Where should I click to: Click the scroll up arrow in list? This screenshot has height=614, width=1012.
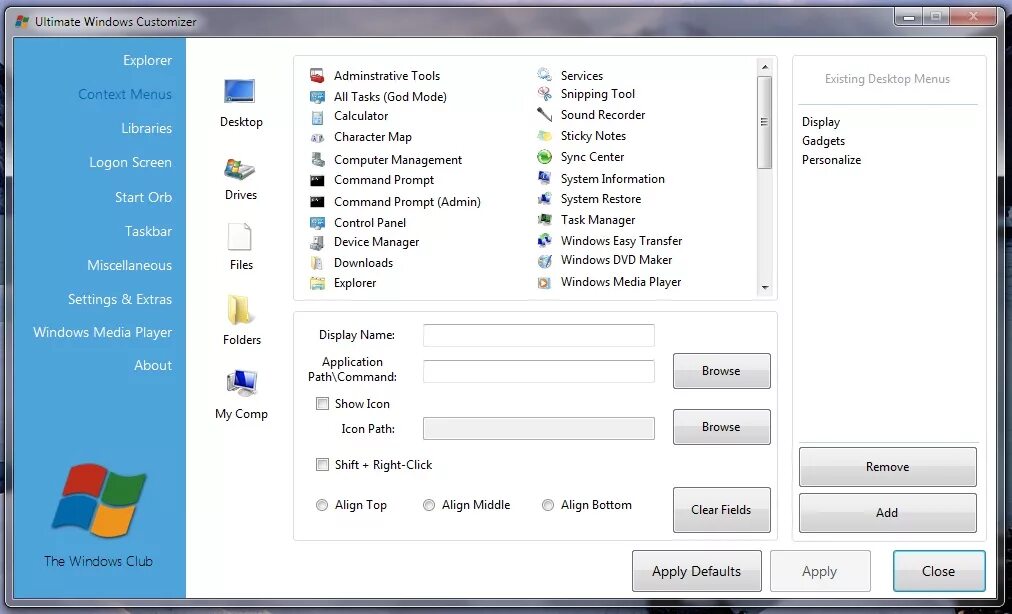click(765, 67)
